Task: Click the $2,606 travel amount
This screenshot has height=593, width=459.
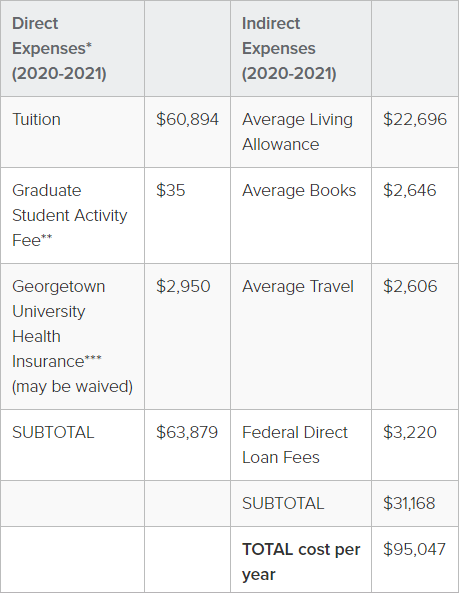Action: [410, 286]
